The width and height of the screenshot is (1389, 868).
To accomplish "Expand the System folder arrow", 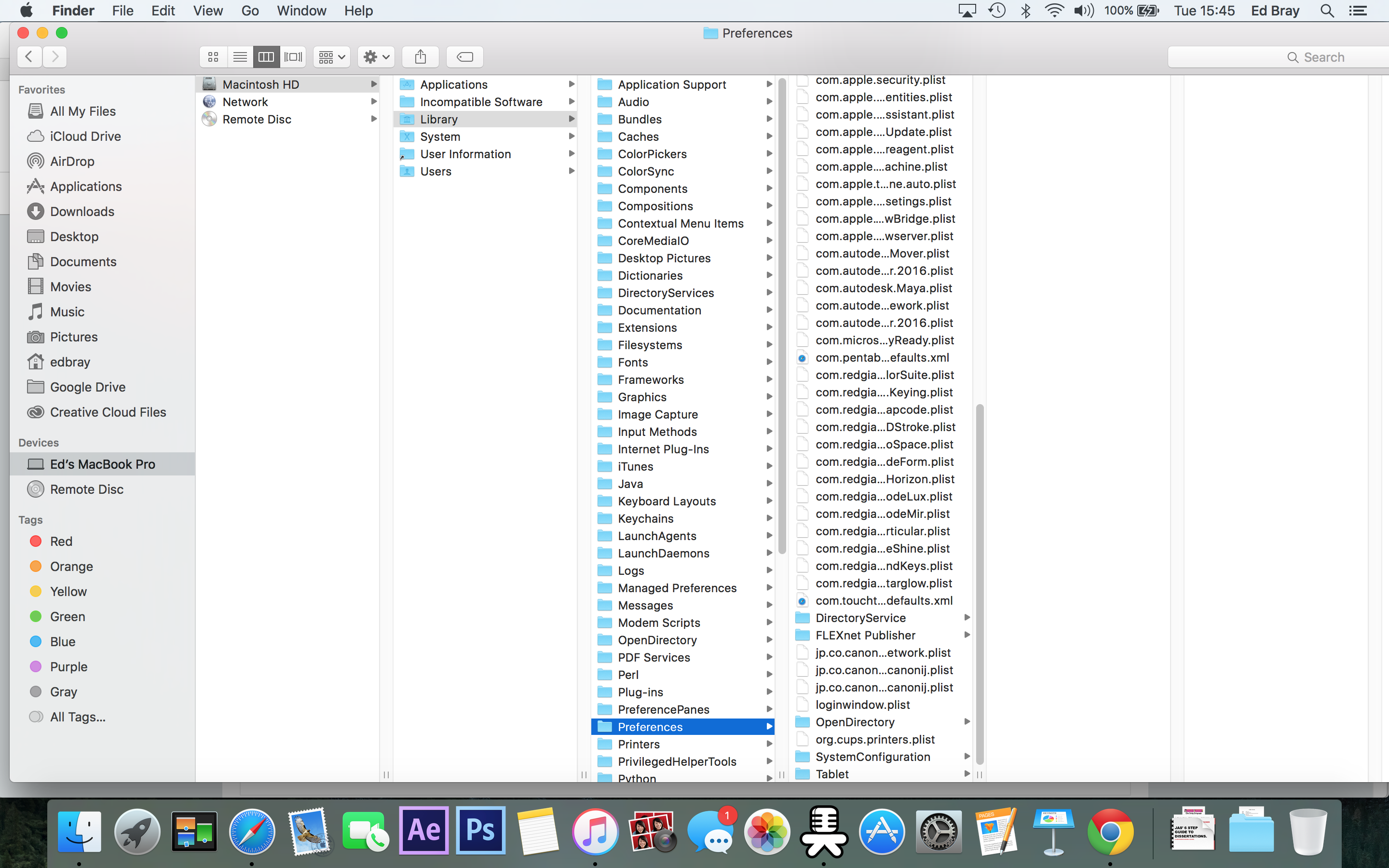I will click(x=572, y=136).
